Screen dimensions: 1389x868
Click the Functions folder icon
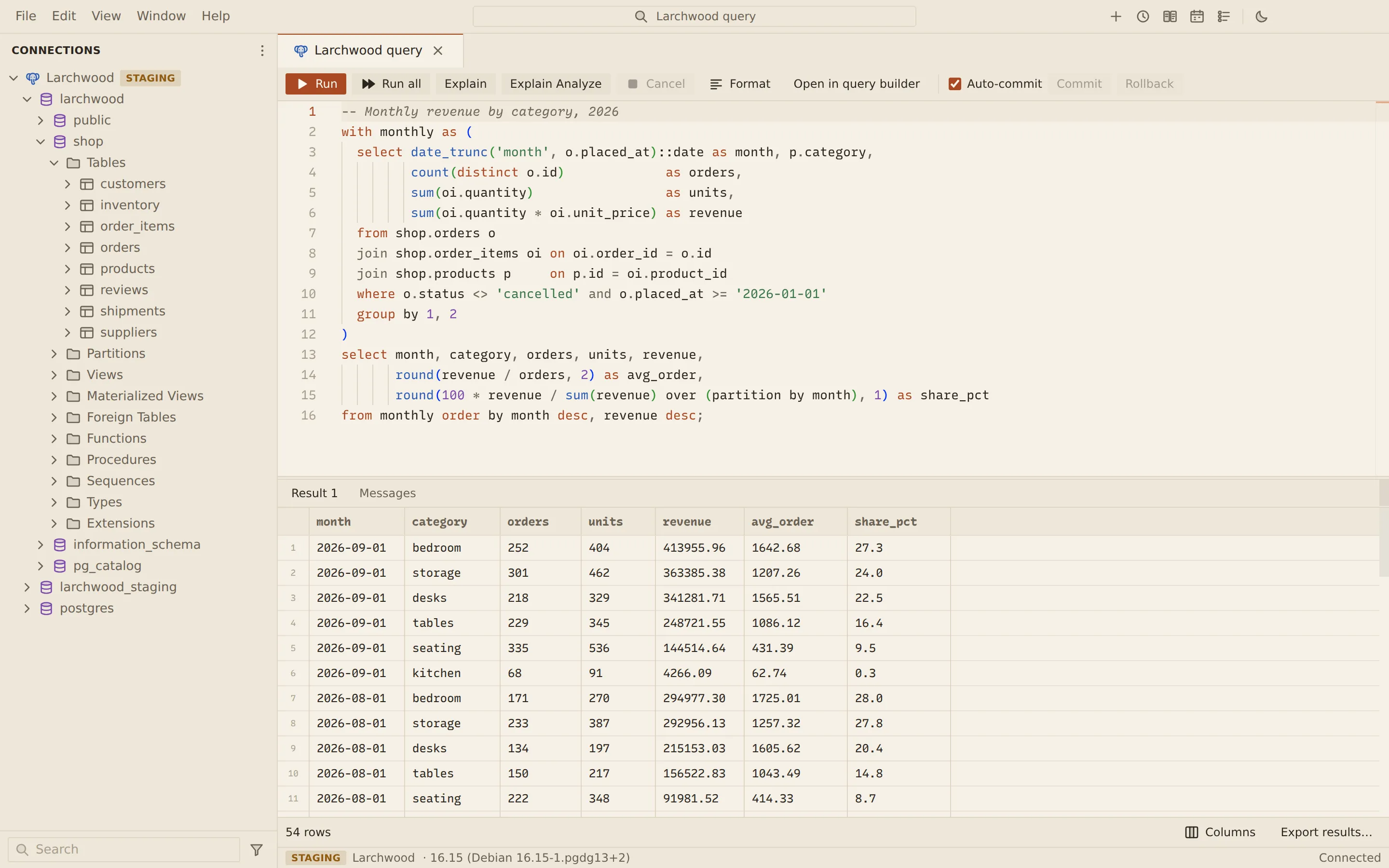click(73, 439)
